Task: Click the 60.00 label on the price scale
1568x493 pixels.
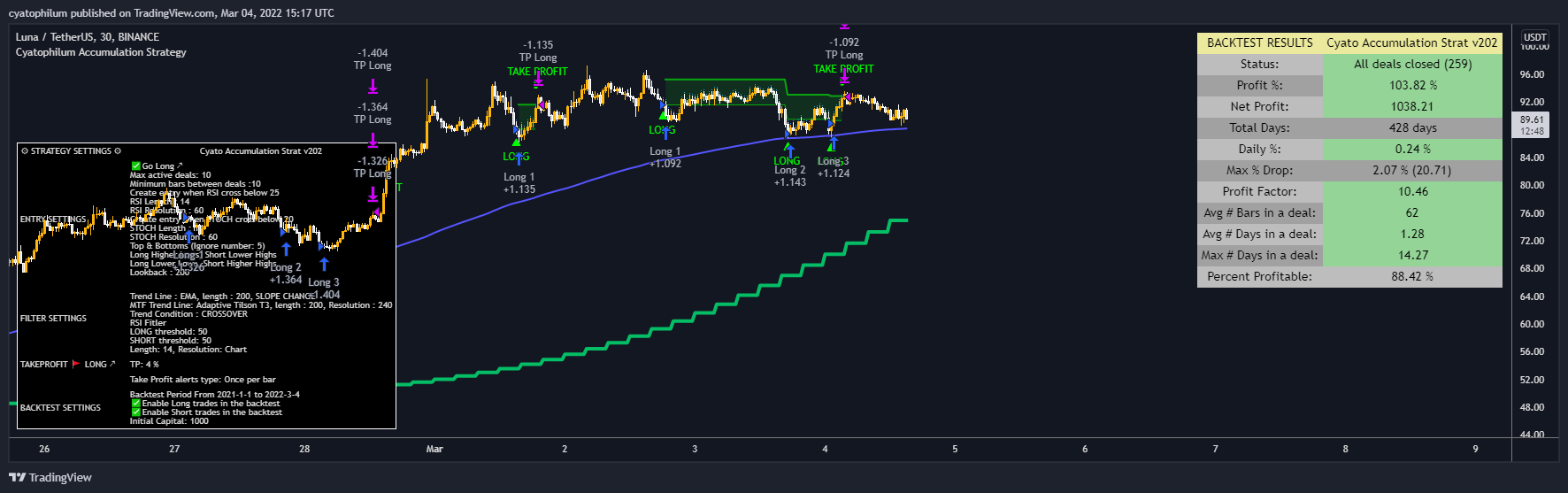Action: (x=1533, y=324)
